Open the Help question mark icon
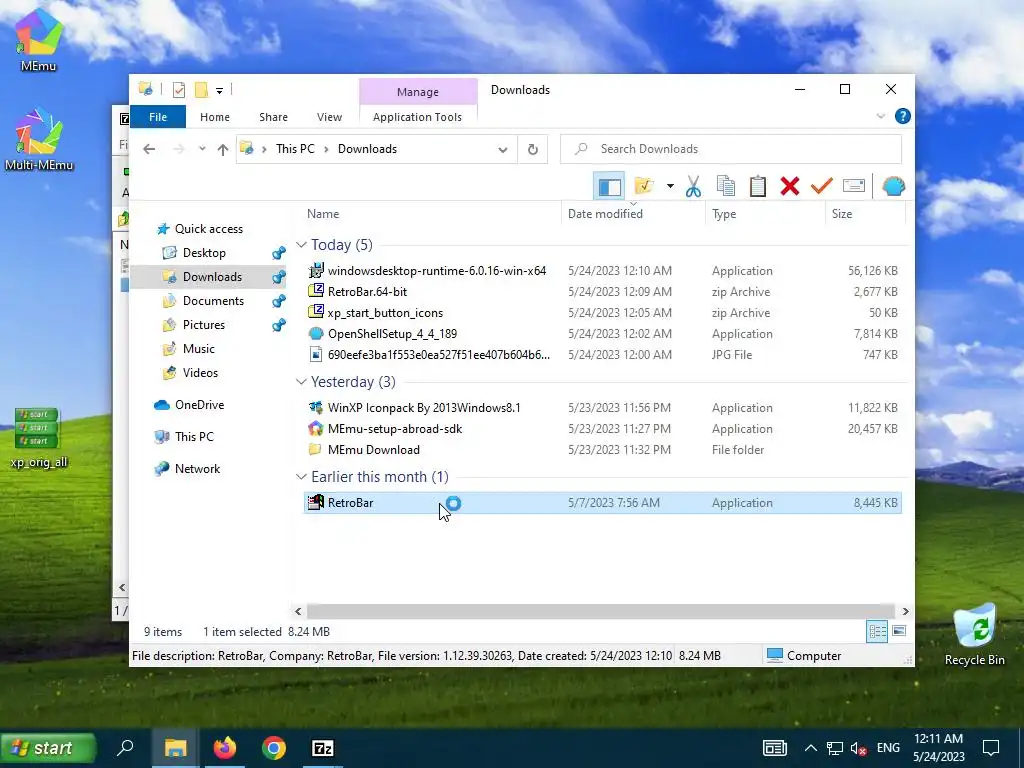 [903, 116]
